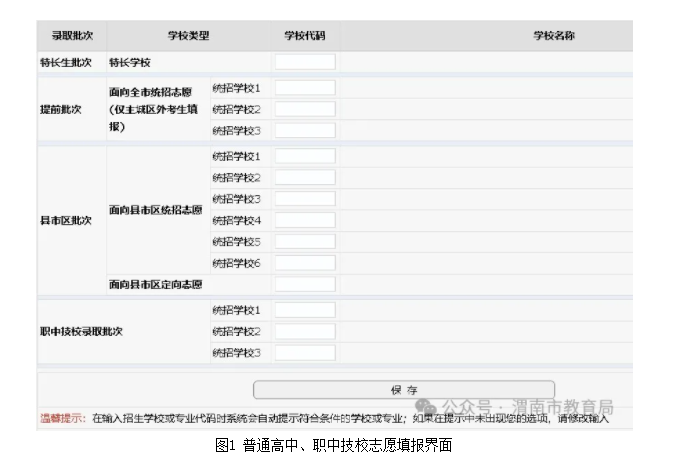The image size is (673, 476).
Task: Focus 县市区批次 统招学校1 code input
Action: 305,157
